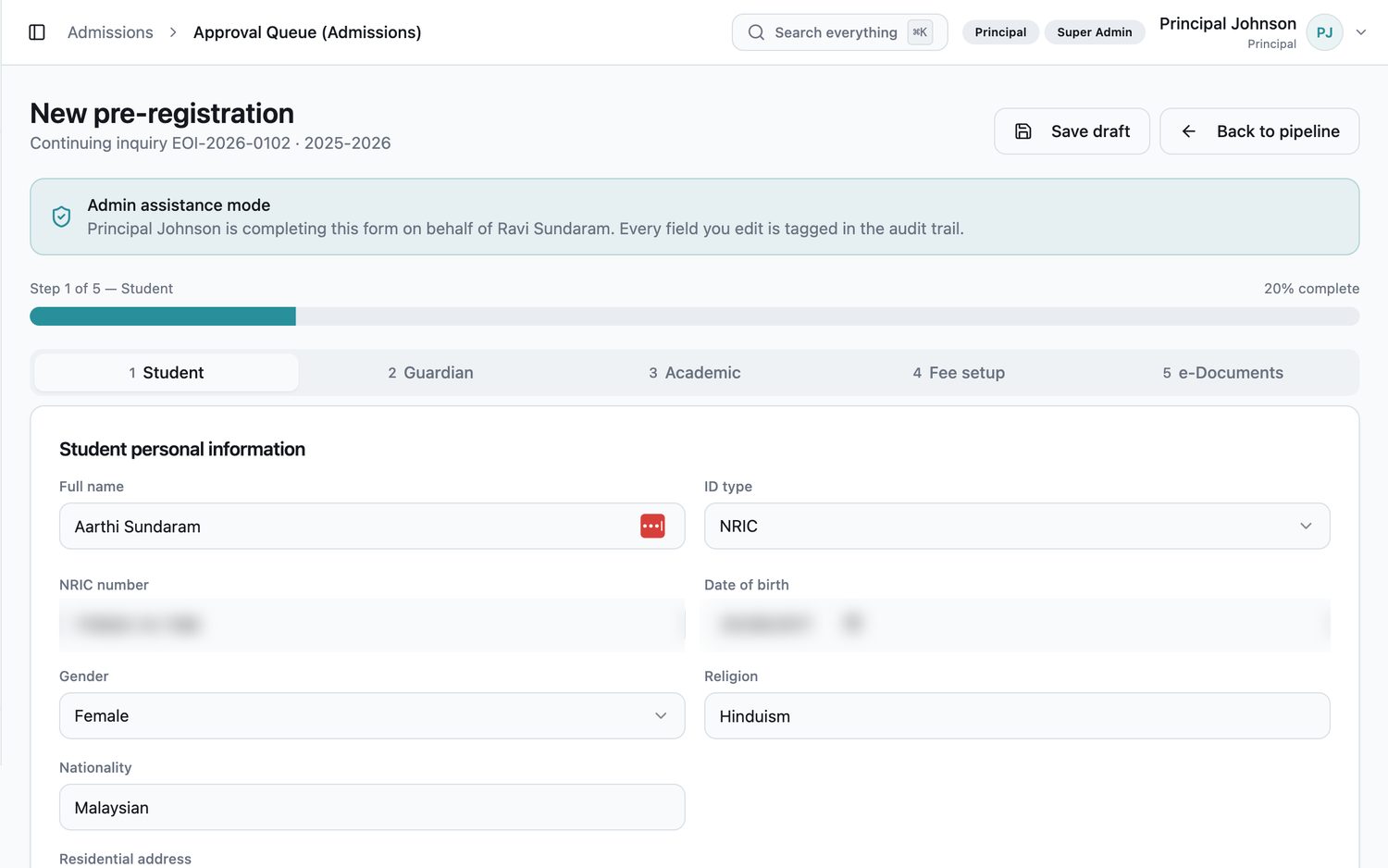
Task: Select the Student step tab
Action: pyautogui.click(x=167, y=373)
